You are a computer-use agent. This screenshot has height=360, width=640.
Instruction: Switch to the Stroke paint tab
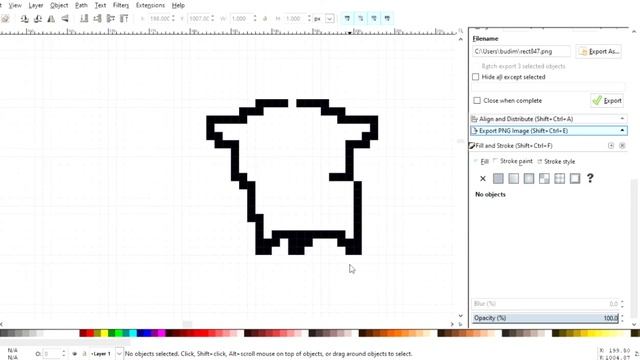pos(513,162)
